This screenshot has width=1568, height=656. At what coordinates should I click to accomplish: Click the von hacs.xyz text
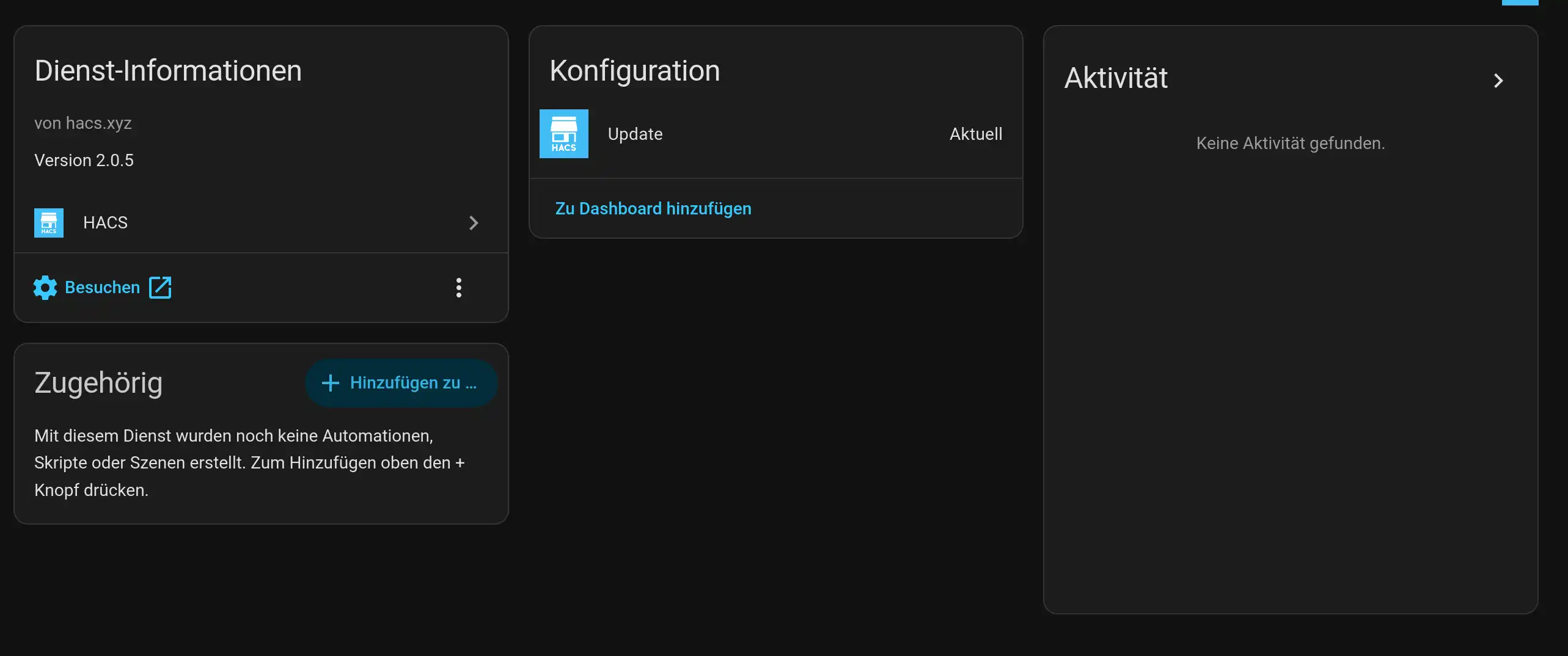pos(82,123)
